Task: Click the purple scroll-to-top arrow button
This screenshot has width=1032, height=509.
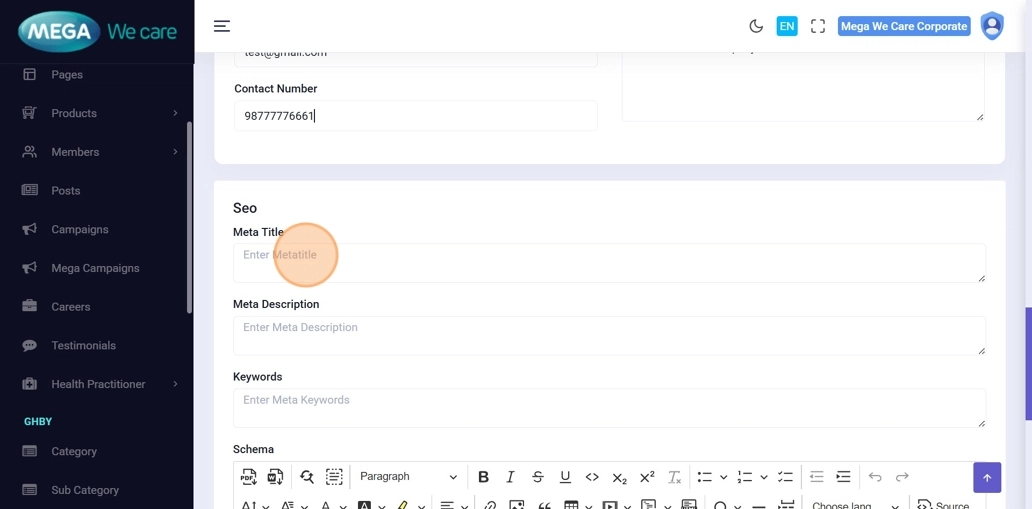Action: (x=986, y=477)
